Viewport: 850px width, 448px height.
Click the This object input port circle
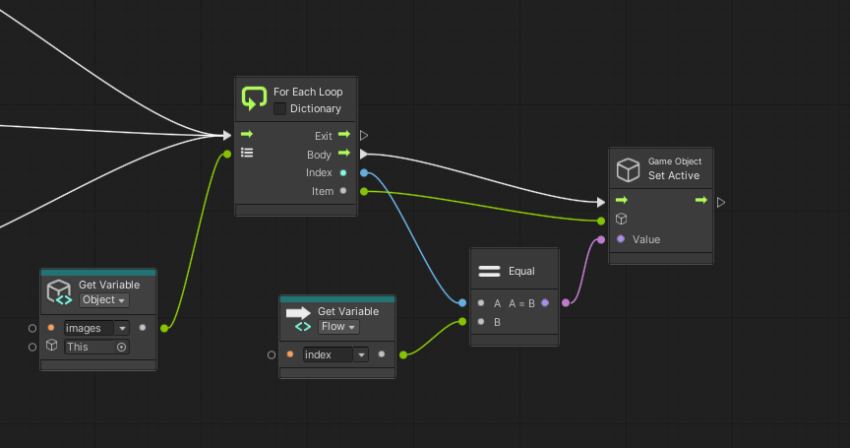click(x=33, y=347)
